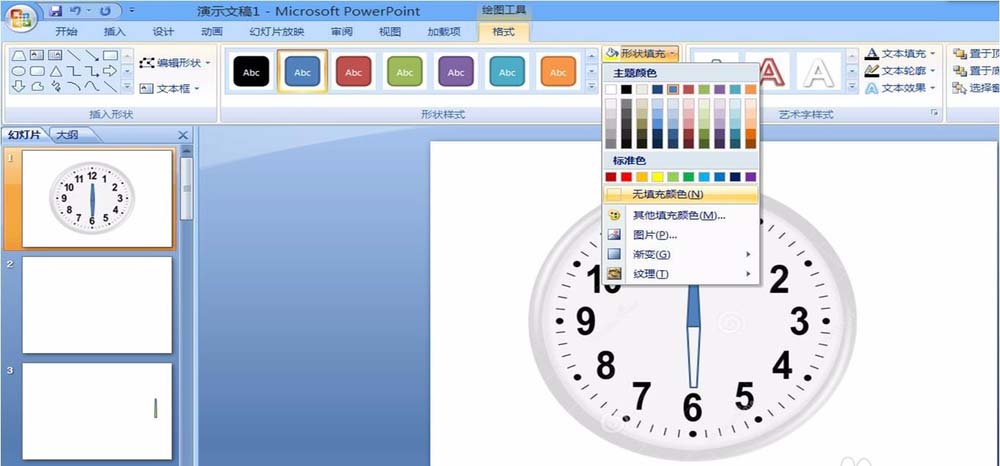Screen dimensions: 1000x466
Task: Click the send to back icon
Action: coord(959,71)
